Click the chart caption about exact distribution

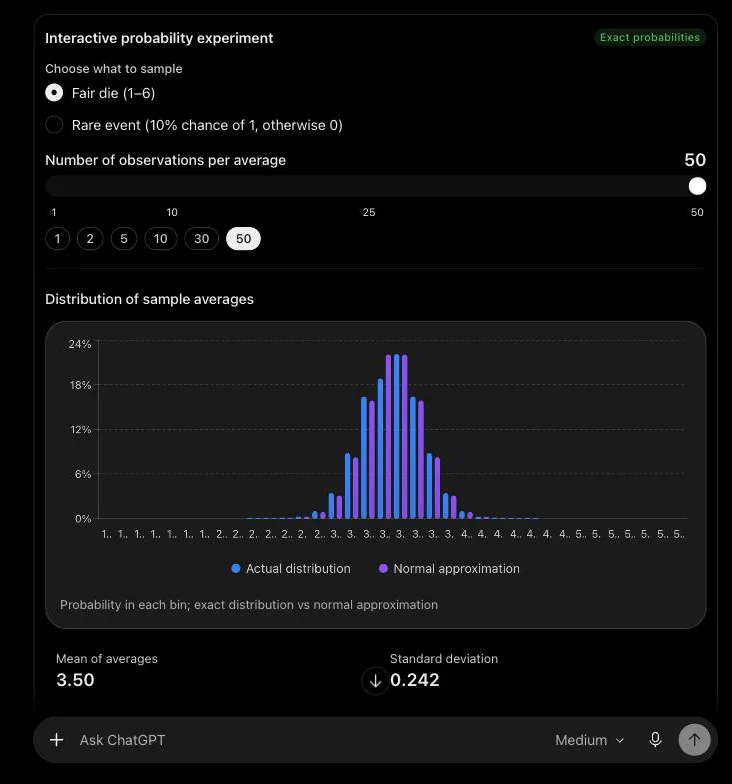249,604
